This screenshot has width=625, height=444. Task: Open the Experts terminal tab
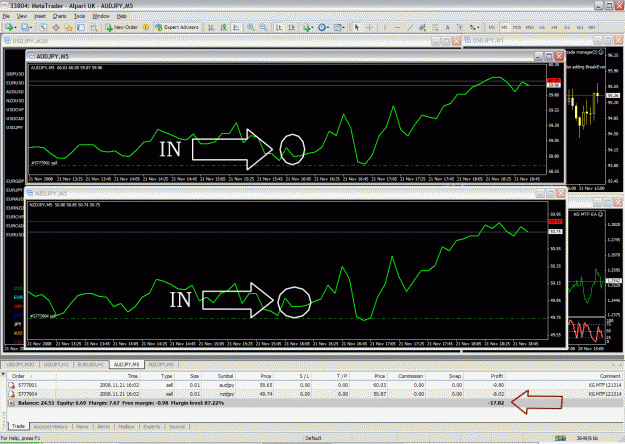[x=152, y=426]
